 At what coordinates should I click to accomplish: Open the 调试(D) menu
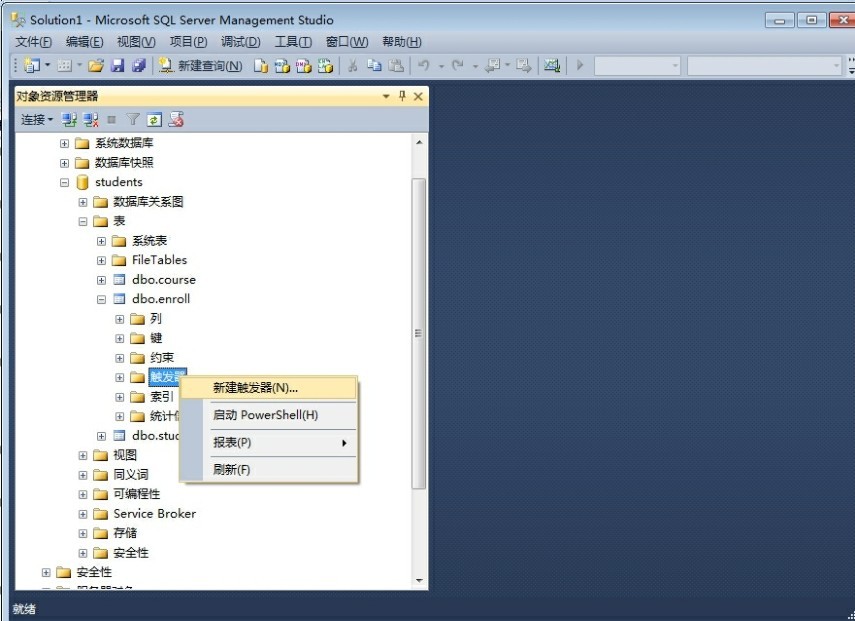[x=240, y=42]
